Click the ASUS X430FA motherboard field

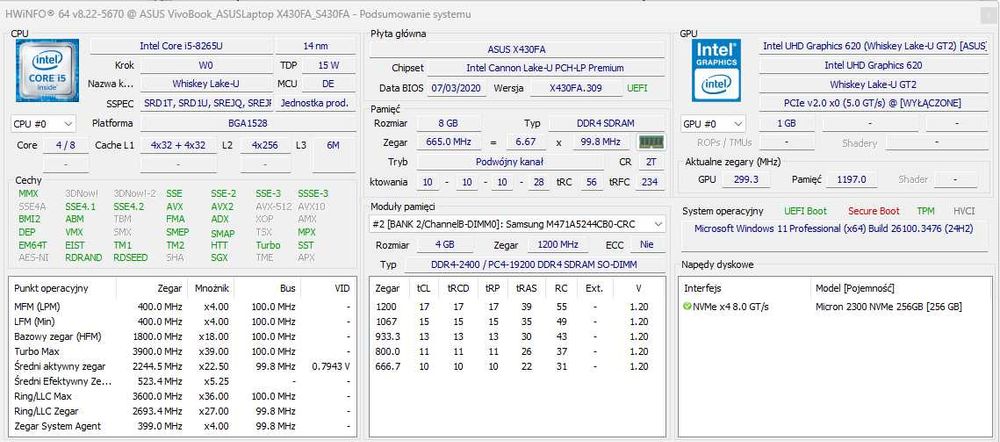[x=517, y=49]
